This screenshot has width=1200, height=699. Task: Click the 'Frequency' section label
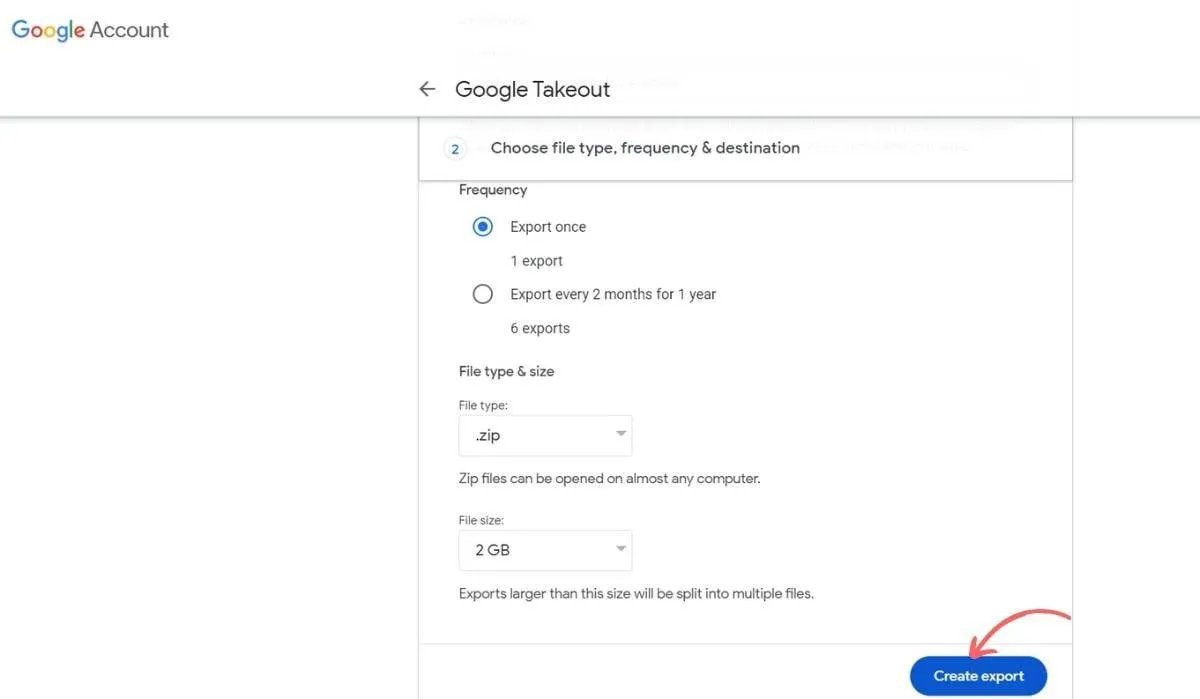[x=493, y=189]
